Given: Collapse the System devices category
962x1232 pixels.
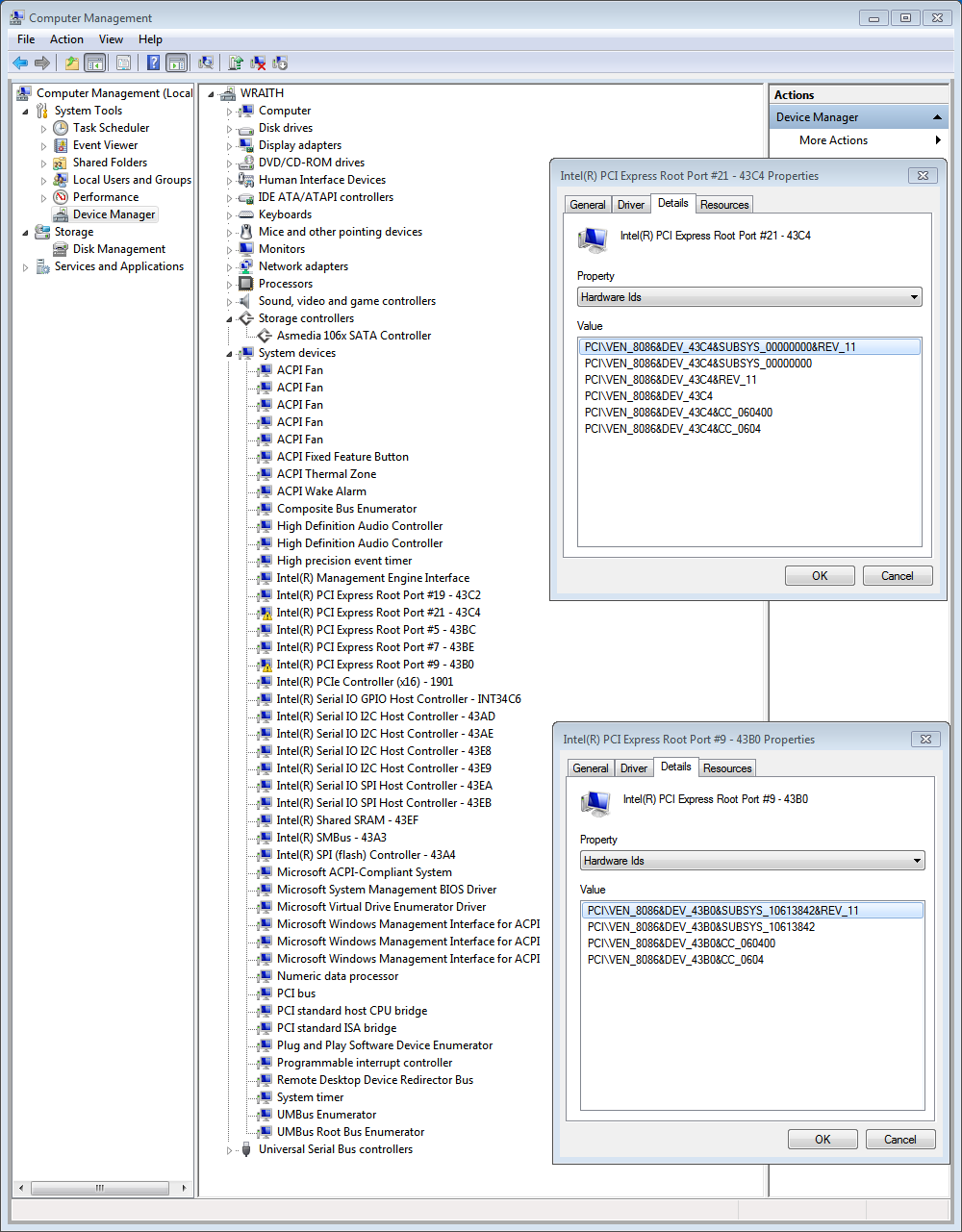Looking at the screenshot, I should click(x=230, y=354).
